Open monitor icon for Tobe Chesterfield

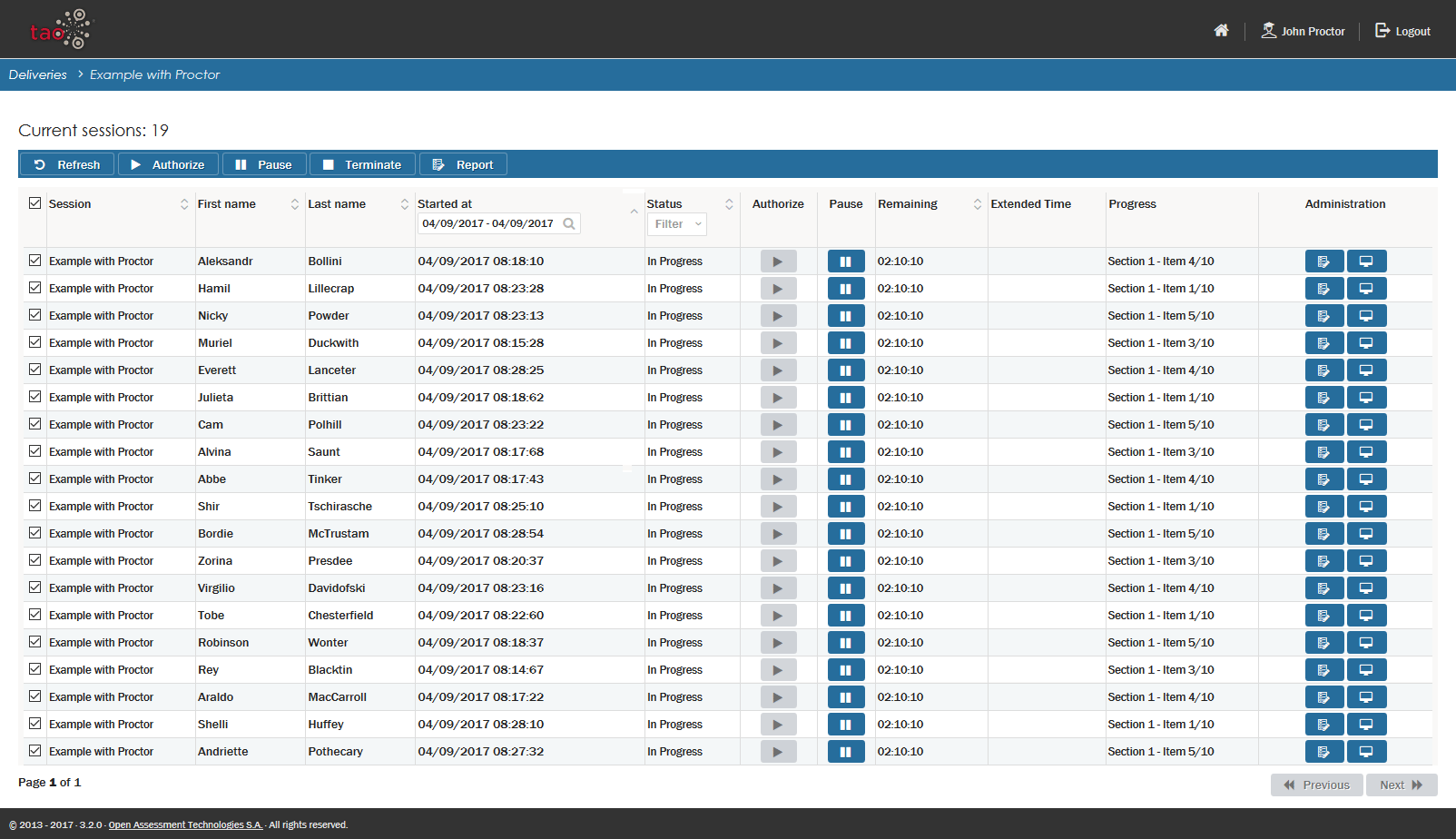[1366, 616]
